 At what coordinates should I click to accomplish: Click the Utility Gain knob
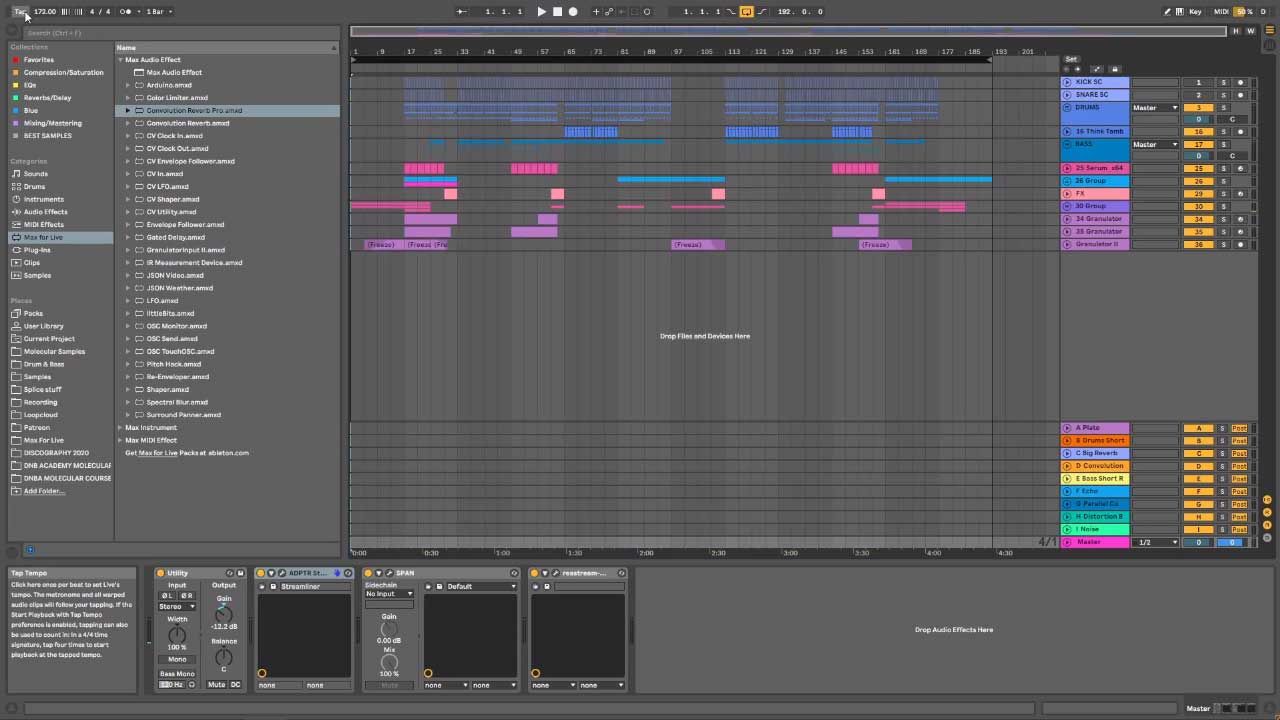[224, 615]
